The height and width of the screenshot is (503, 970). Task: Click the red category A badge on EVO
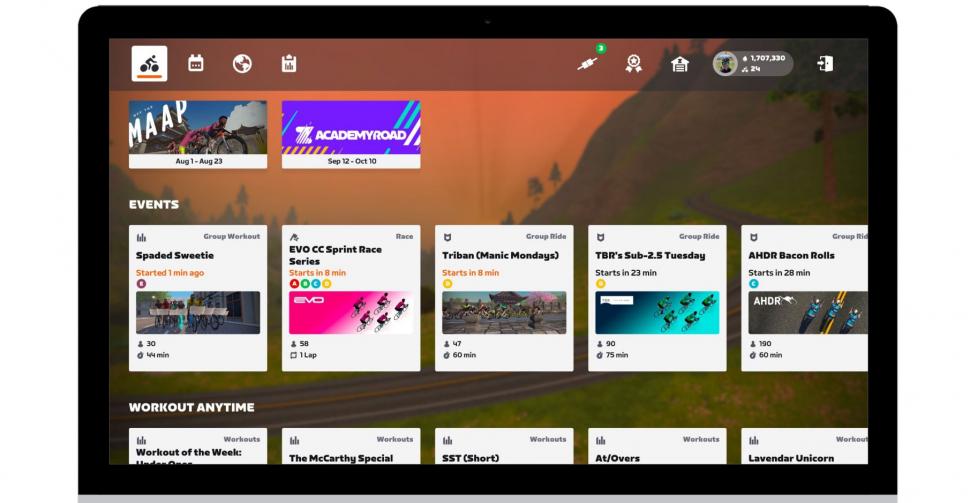coord(294,284)
